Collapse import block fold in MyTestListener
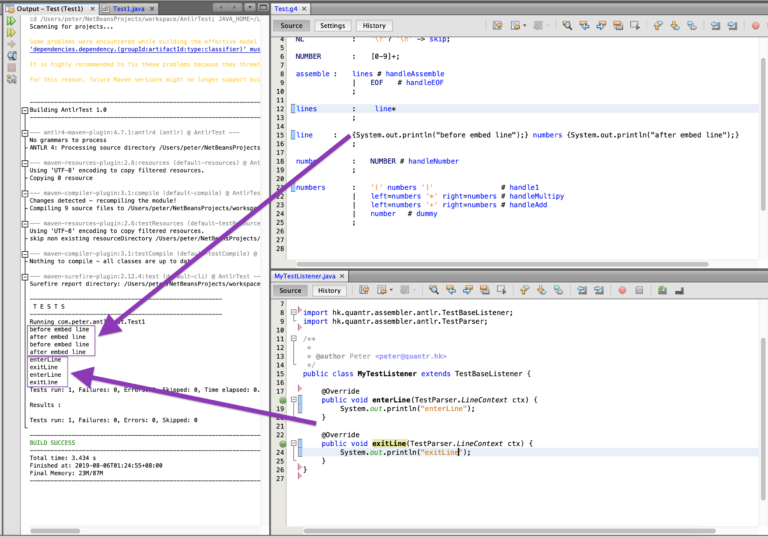Image resolution: width=768 pixels, height=538 pixels. [294, 312]
